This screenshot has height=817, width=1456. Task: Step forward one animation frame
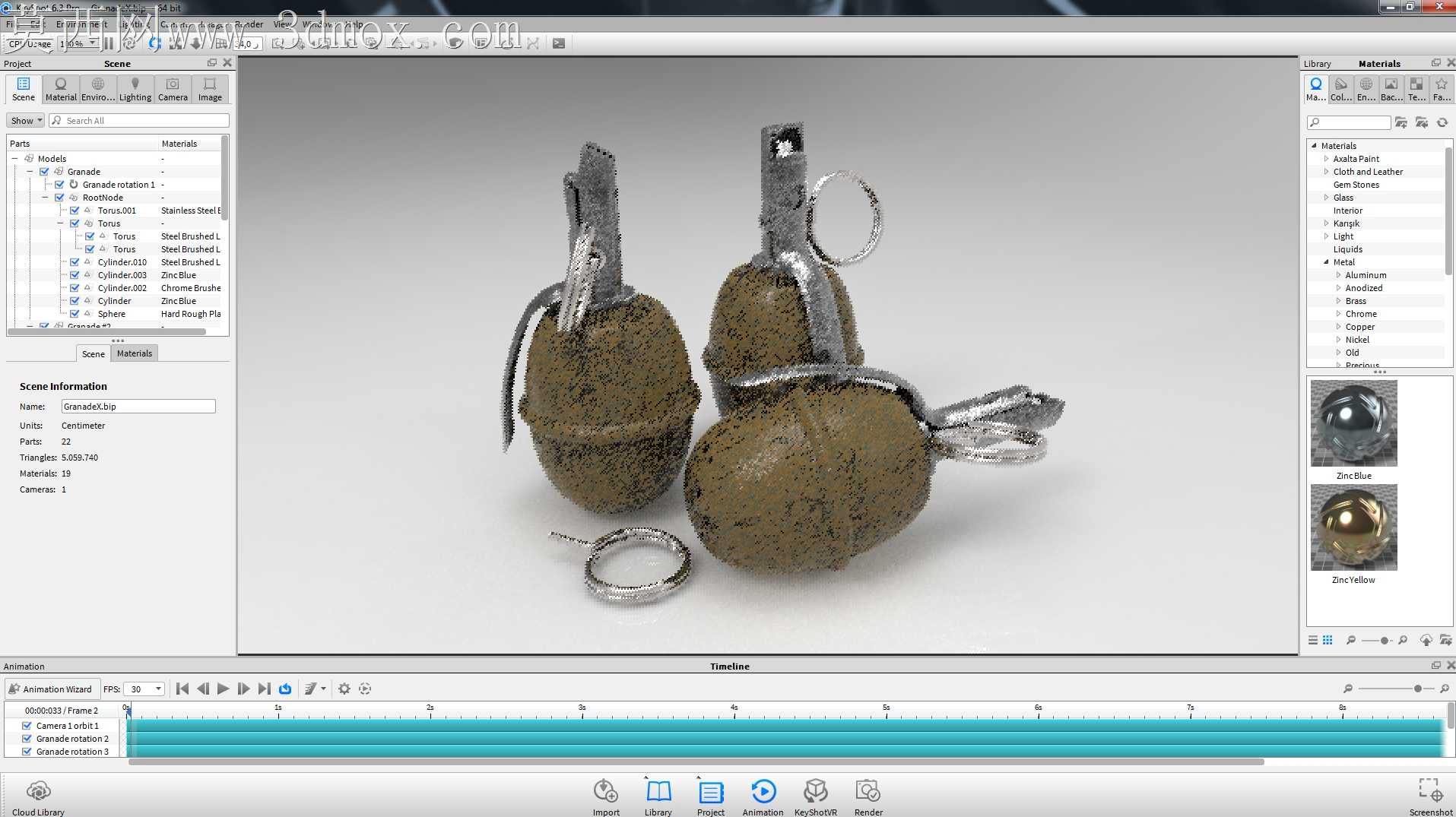[243, 689]
